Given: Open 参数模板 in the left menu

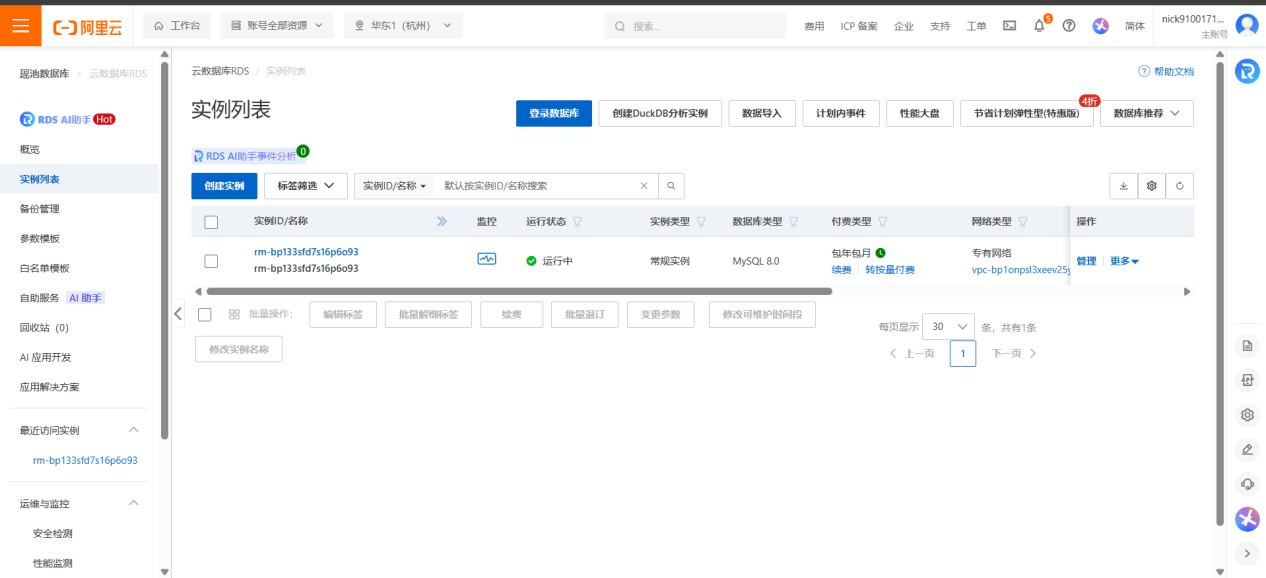Looking at the screenshot, I should 40,238.
